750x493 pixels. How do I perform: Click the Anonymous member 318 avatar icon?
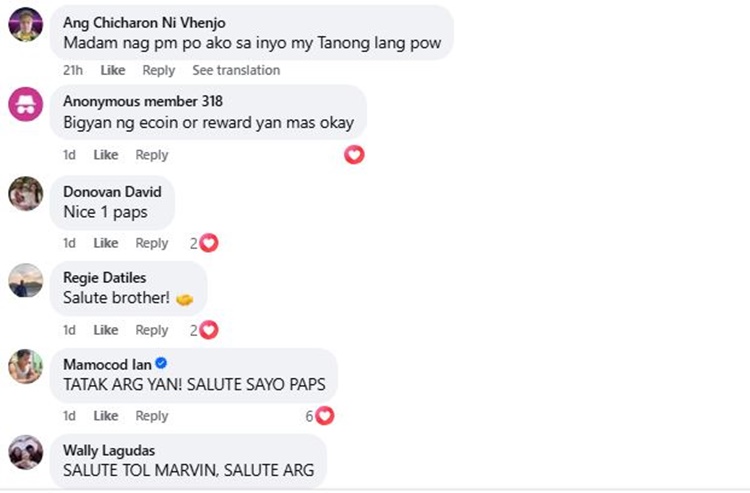pos(26,104)
